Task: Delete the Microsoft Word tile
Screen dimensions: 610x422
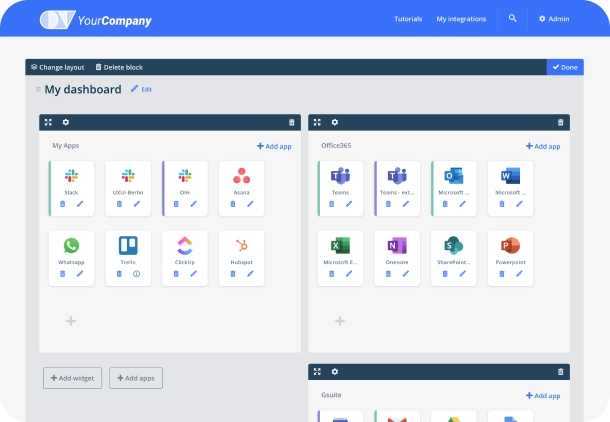Action: tap(502, 204)
